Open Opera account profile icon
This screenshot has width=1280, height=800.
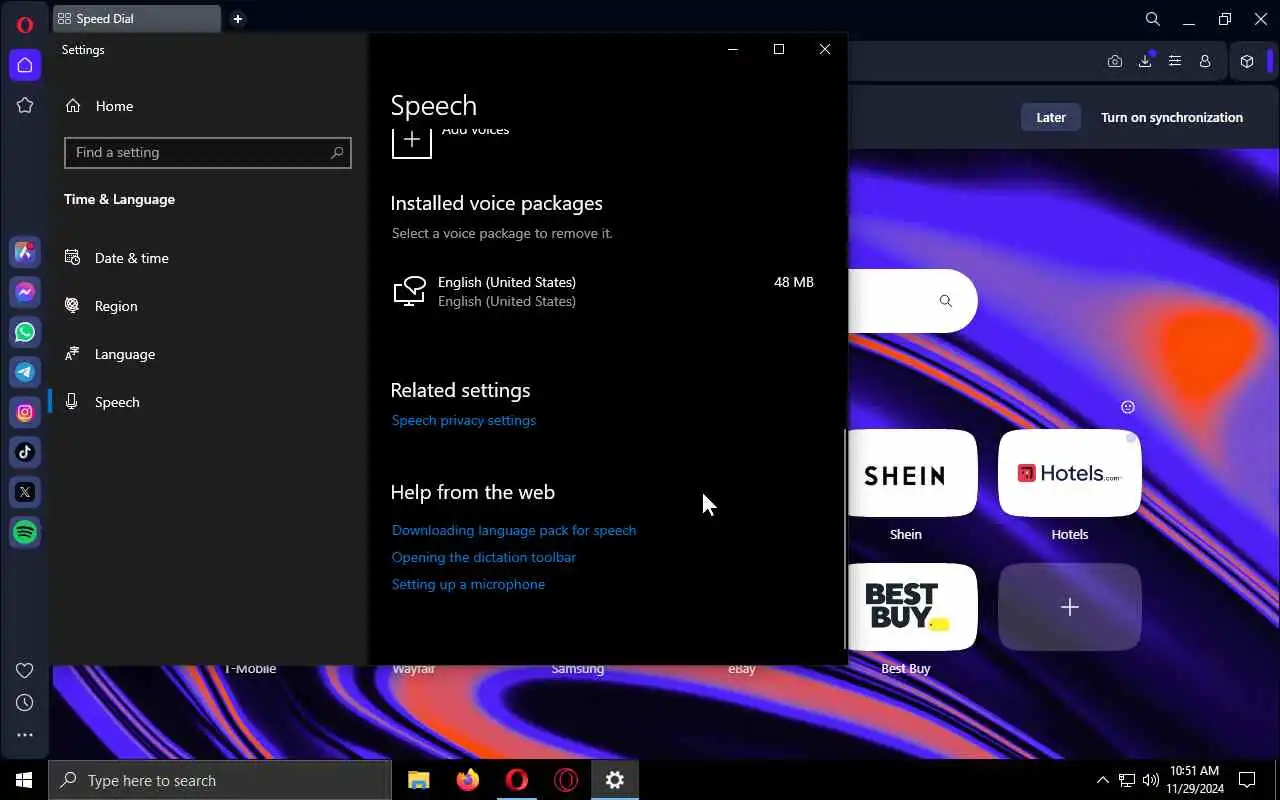point(1205,61)
